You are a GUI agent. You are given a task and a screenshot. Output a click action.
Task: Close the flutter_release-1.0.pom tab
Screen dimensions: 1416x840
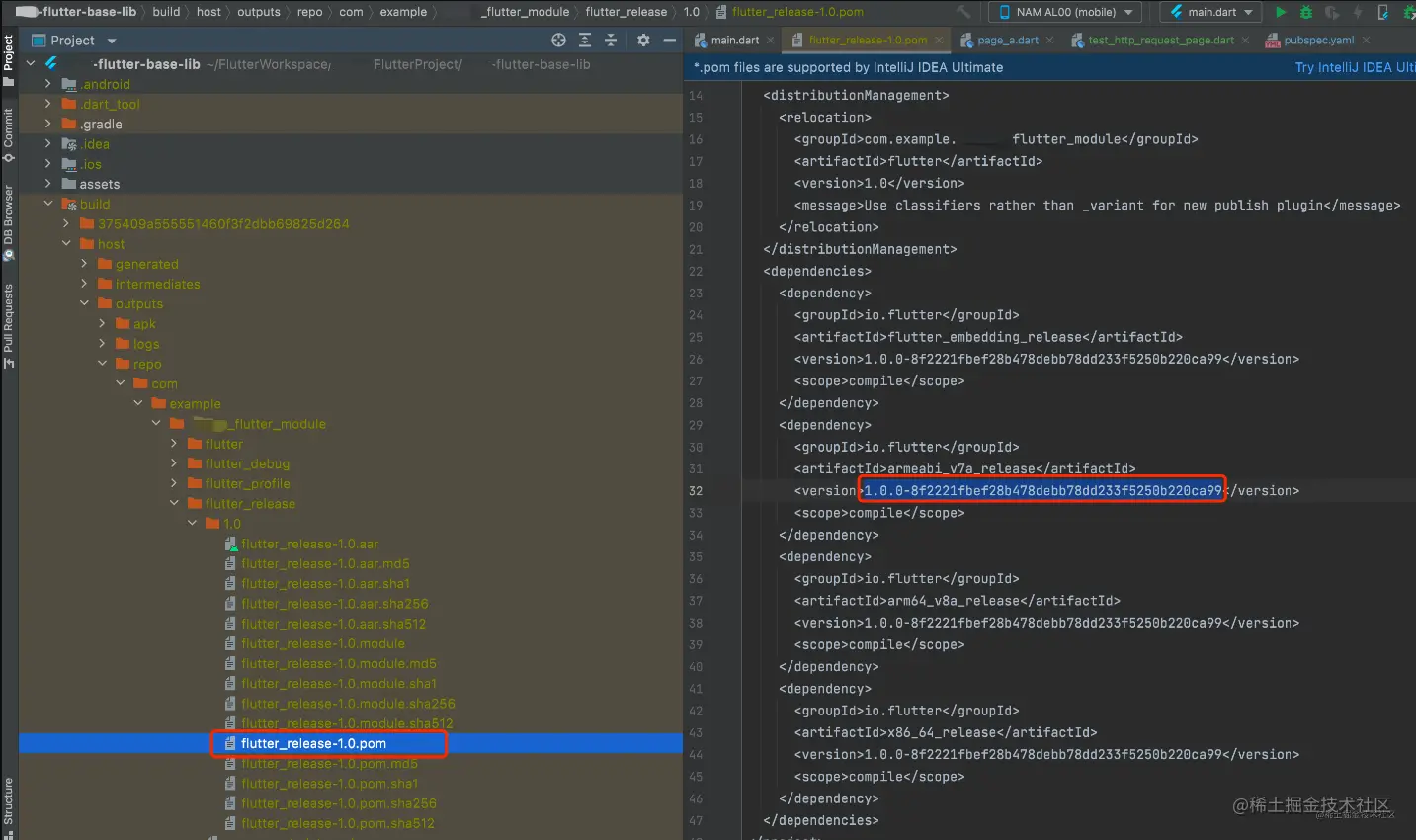[x=939, y=41]
